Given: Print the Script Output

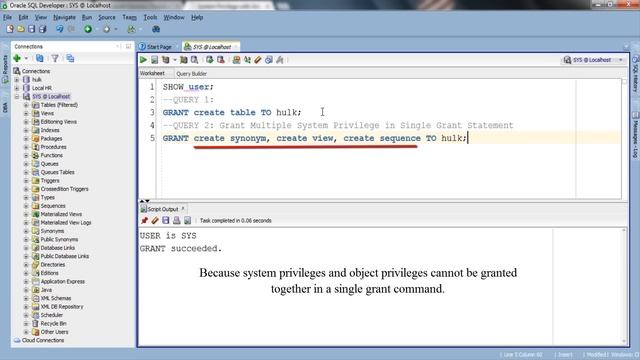Looking at the screenshot, I should 176,220.
